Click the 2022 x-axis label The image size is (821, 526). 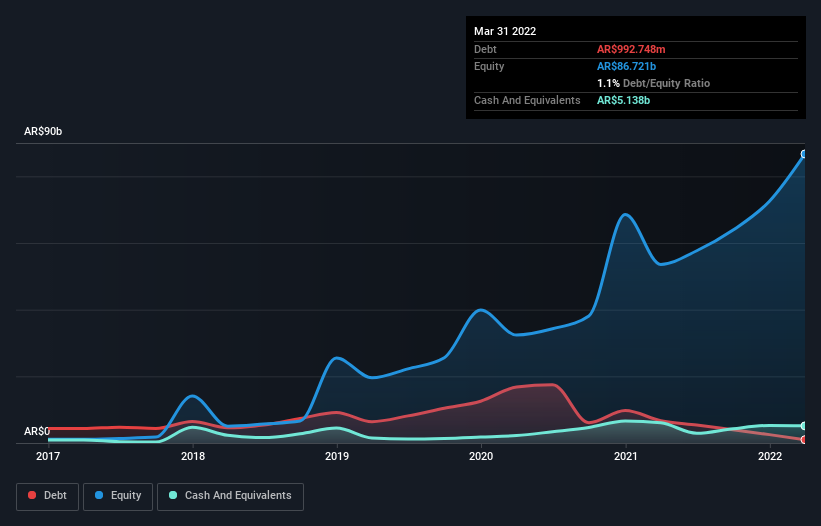click(x=770, y=456)
